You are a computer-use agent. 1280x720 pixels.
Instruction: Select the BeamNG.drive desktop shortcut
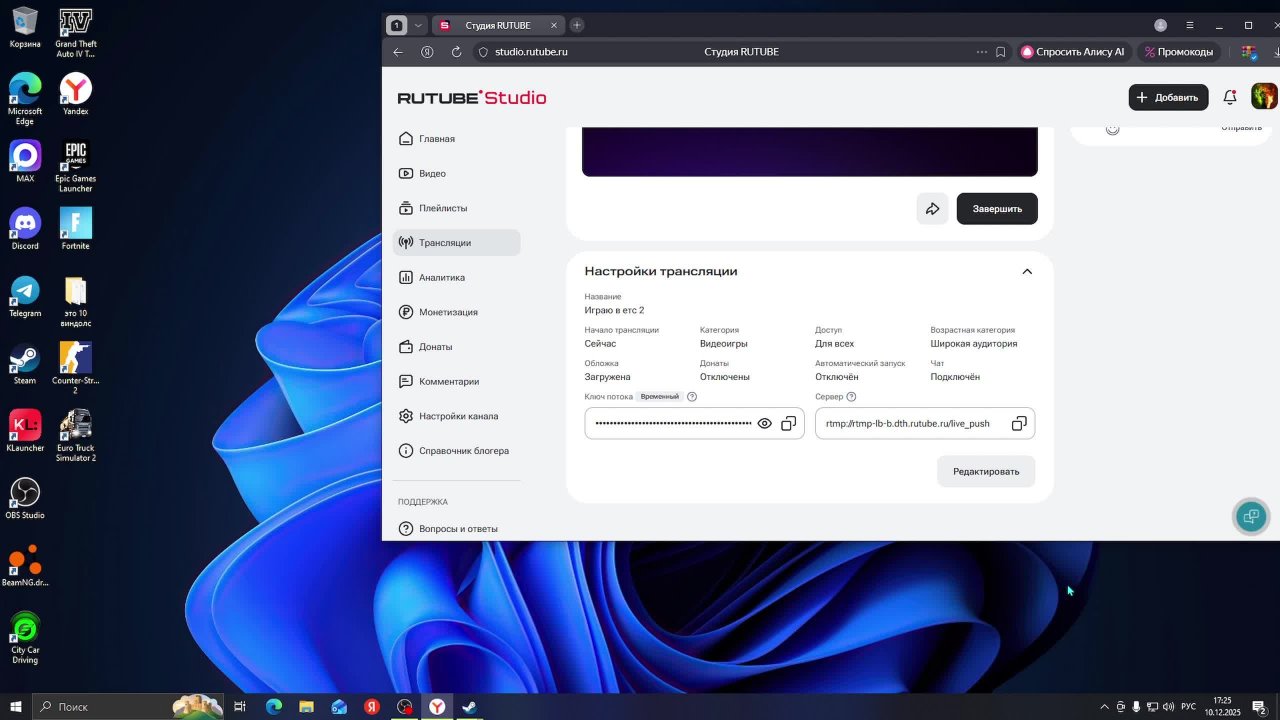coord(25,566)
